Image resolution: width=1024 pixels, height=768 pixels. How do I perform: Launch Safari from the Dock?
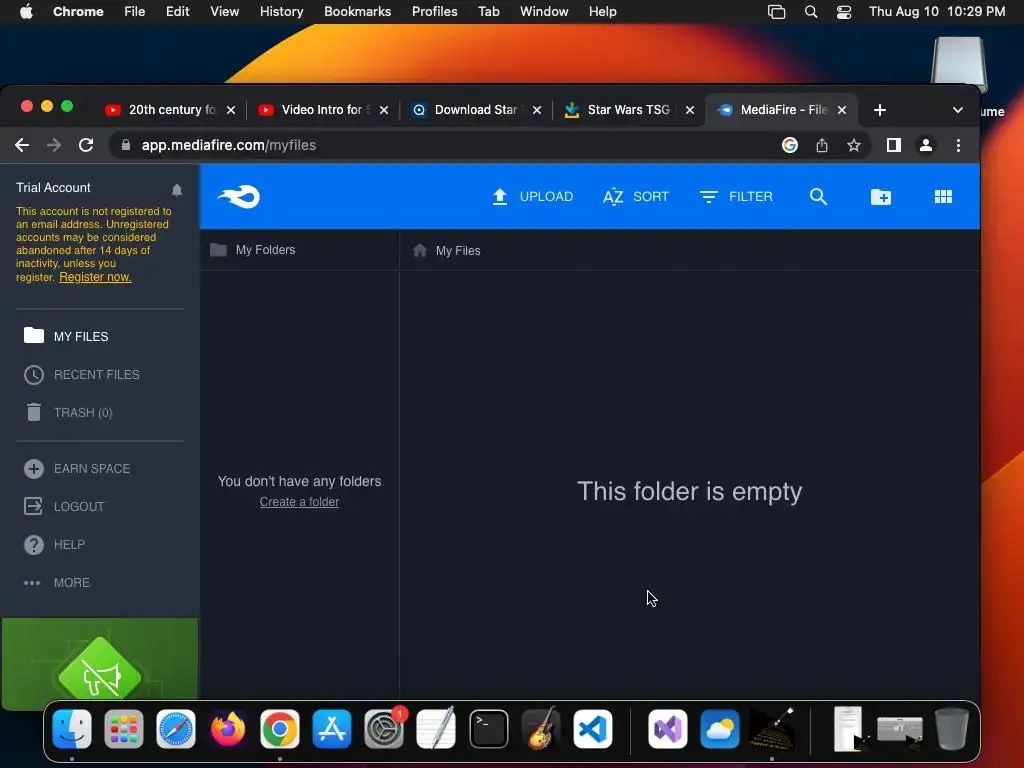(176, 729)
